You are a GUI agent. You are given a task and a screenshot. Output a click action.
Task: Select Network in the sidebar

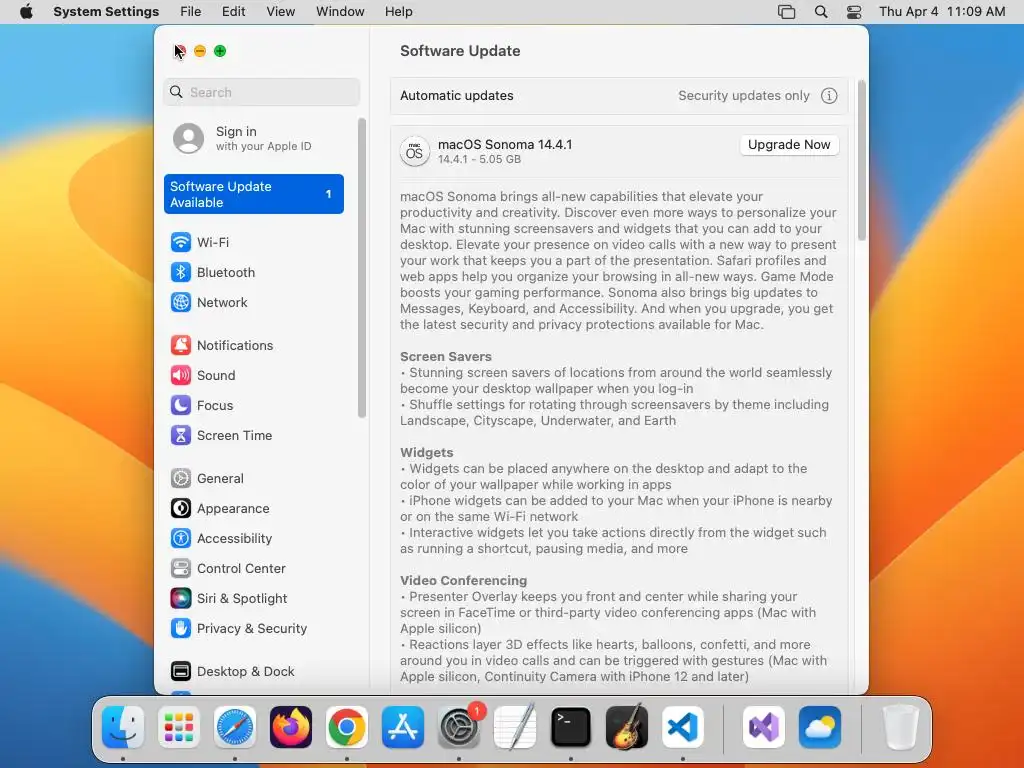[253, 302]
